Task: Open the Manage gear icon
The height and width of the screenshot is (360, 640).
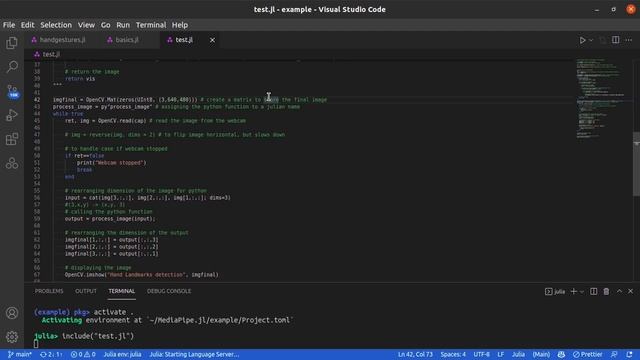Action: [x=12, y=337]
